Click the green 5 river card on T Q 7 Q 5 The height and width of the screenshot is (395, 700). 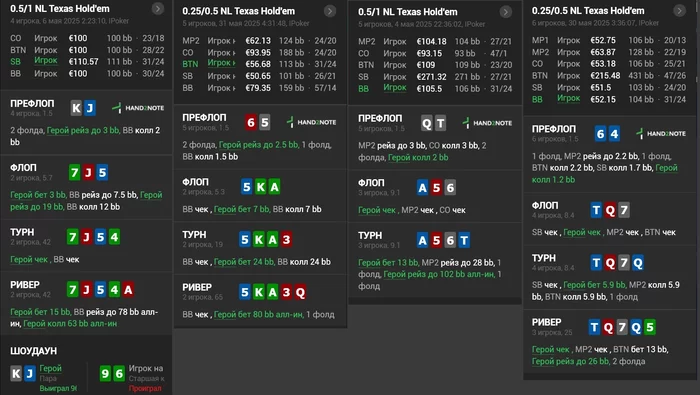point(650,327)
